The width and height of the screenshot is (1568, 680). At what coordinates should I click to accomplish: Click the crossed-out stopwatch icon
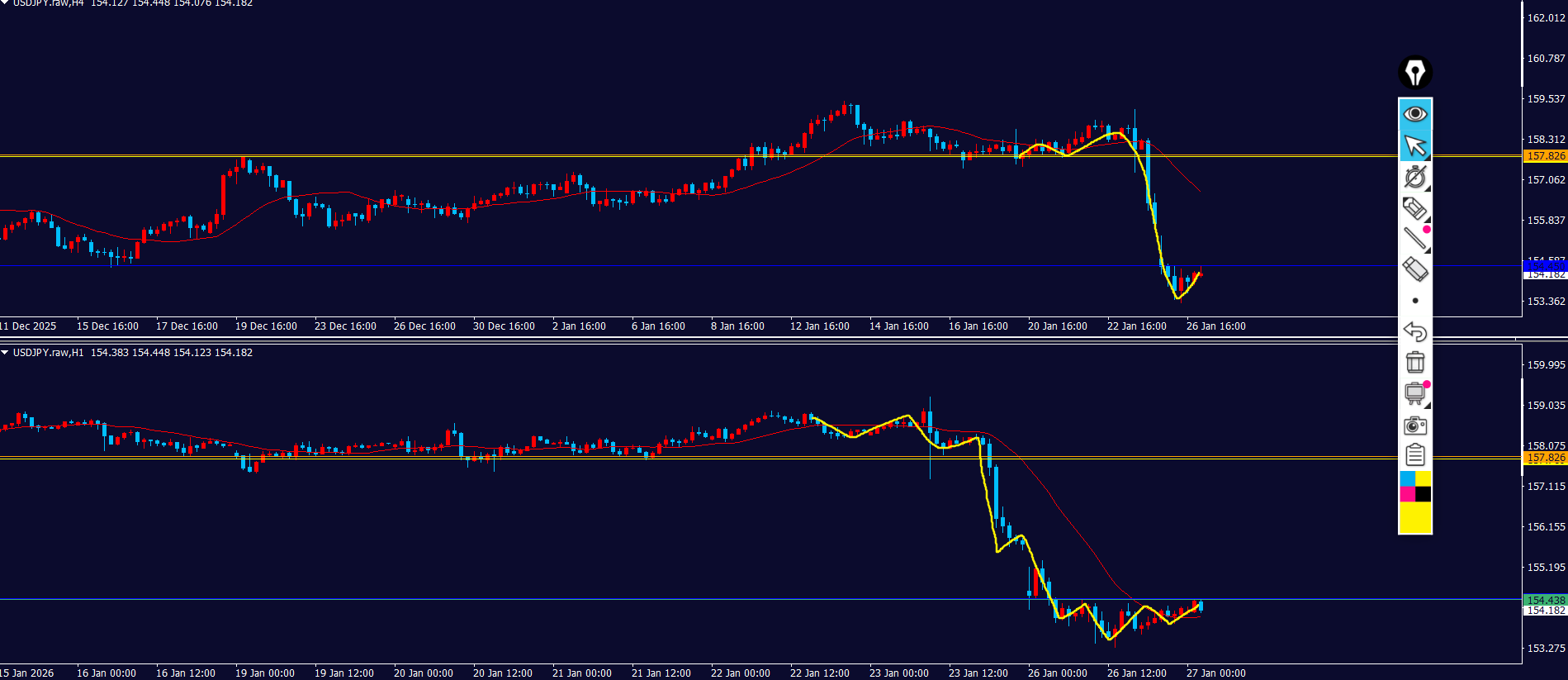1414,177
